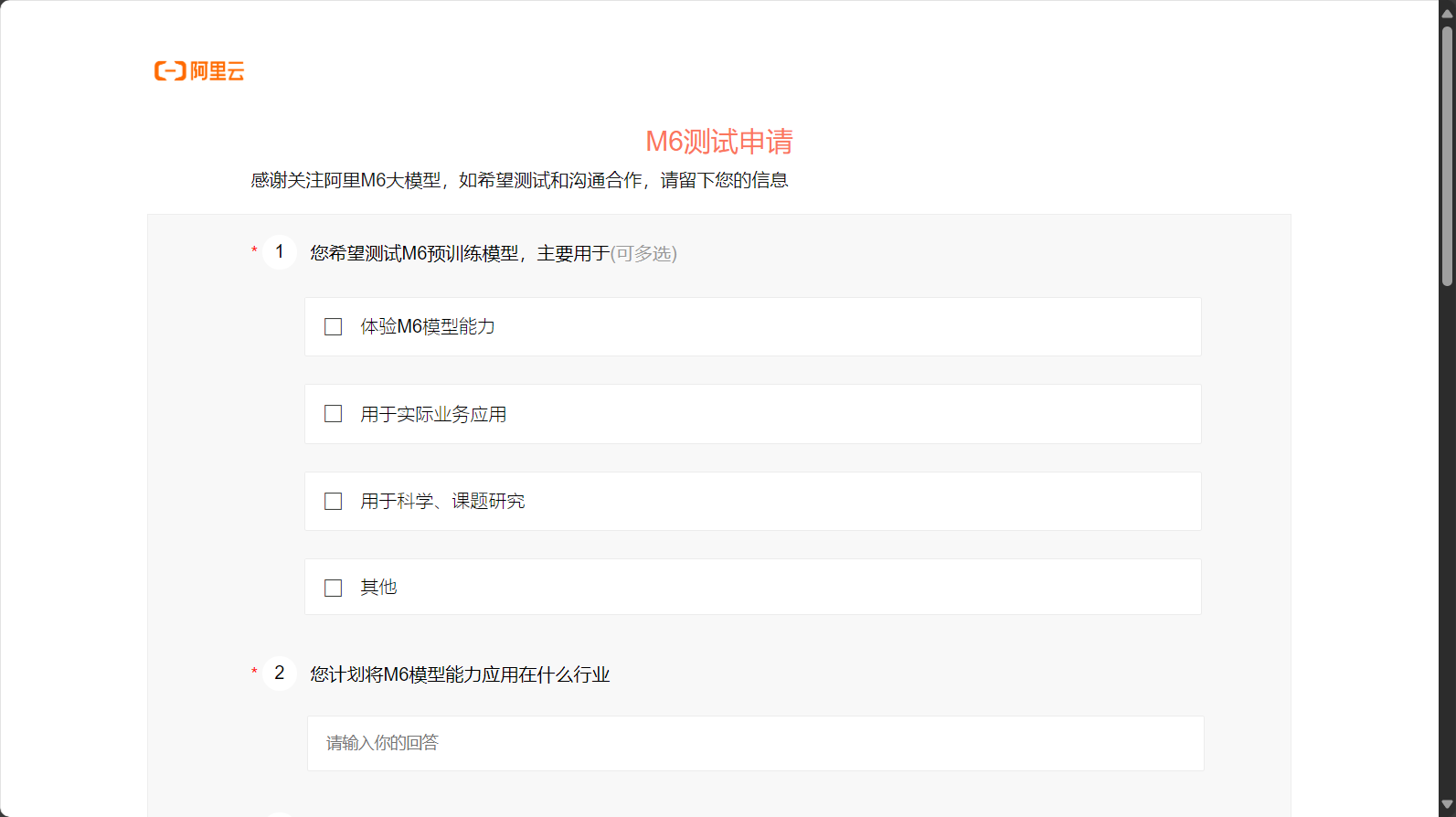Viewport: 1456px width, 817px height.
Task: Select the 用于科学、课题研究 option label
Action: pos(442,501)
